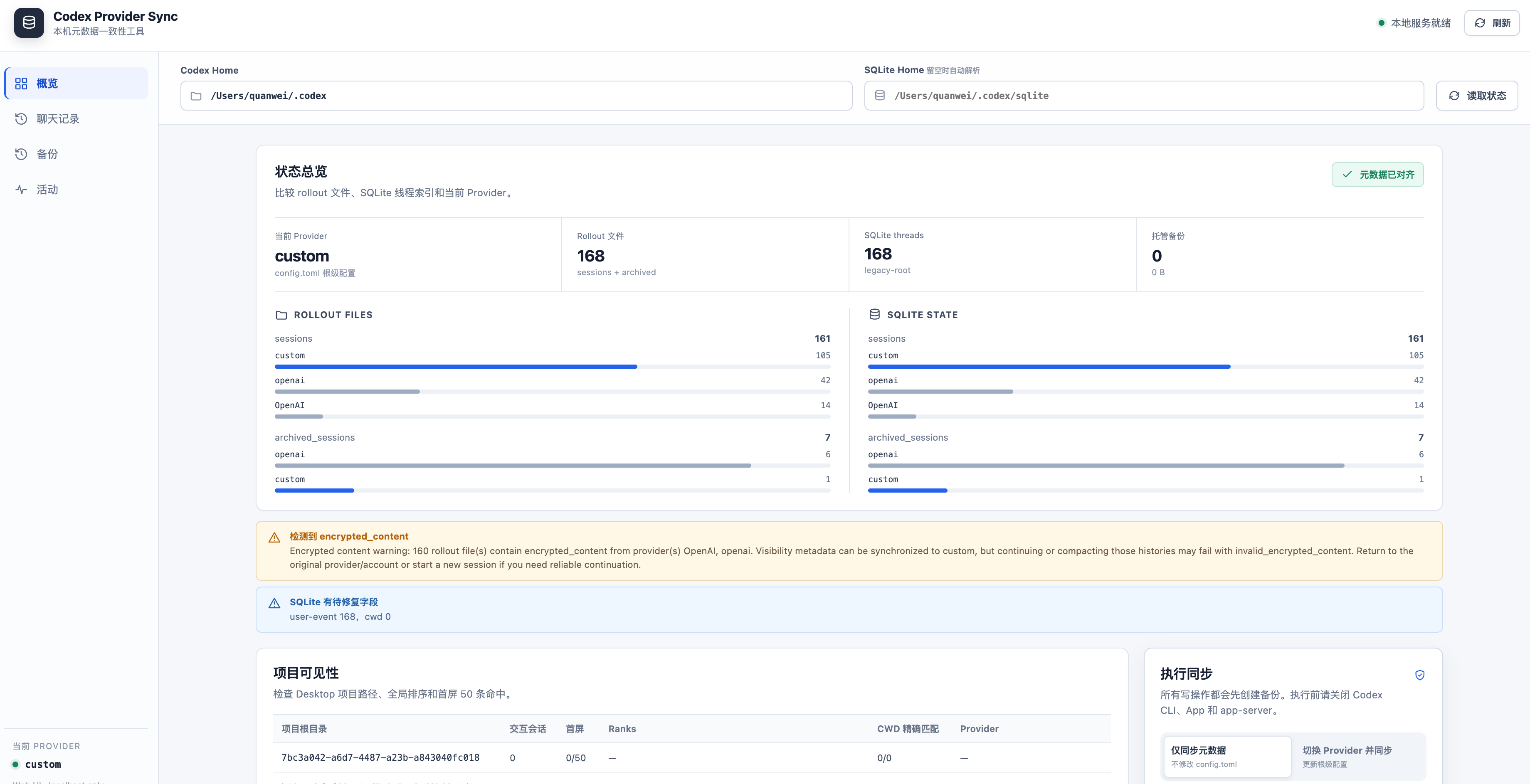Click the SQLite Home path input
1530x784 pixels.
click(x=1144, y=96)
